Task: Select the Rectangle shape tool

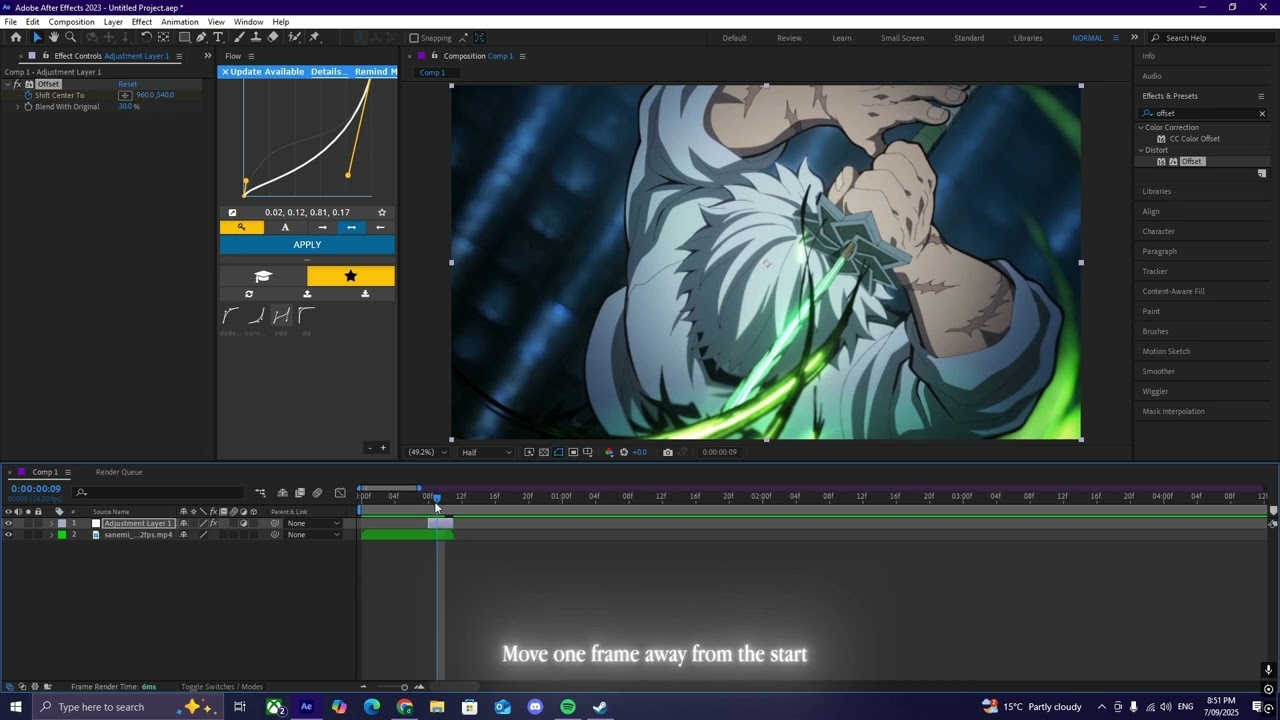Action: 184,37
